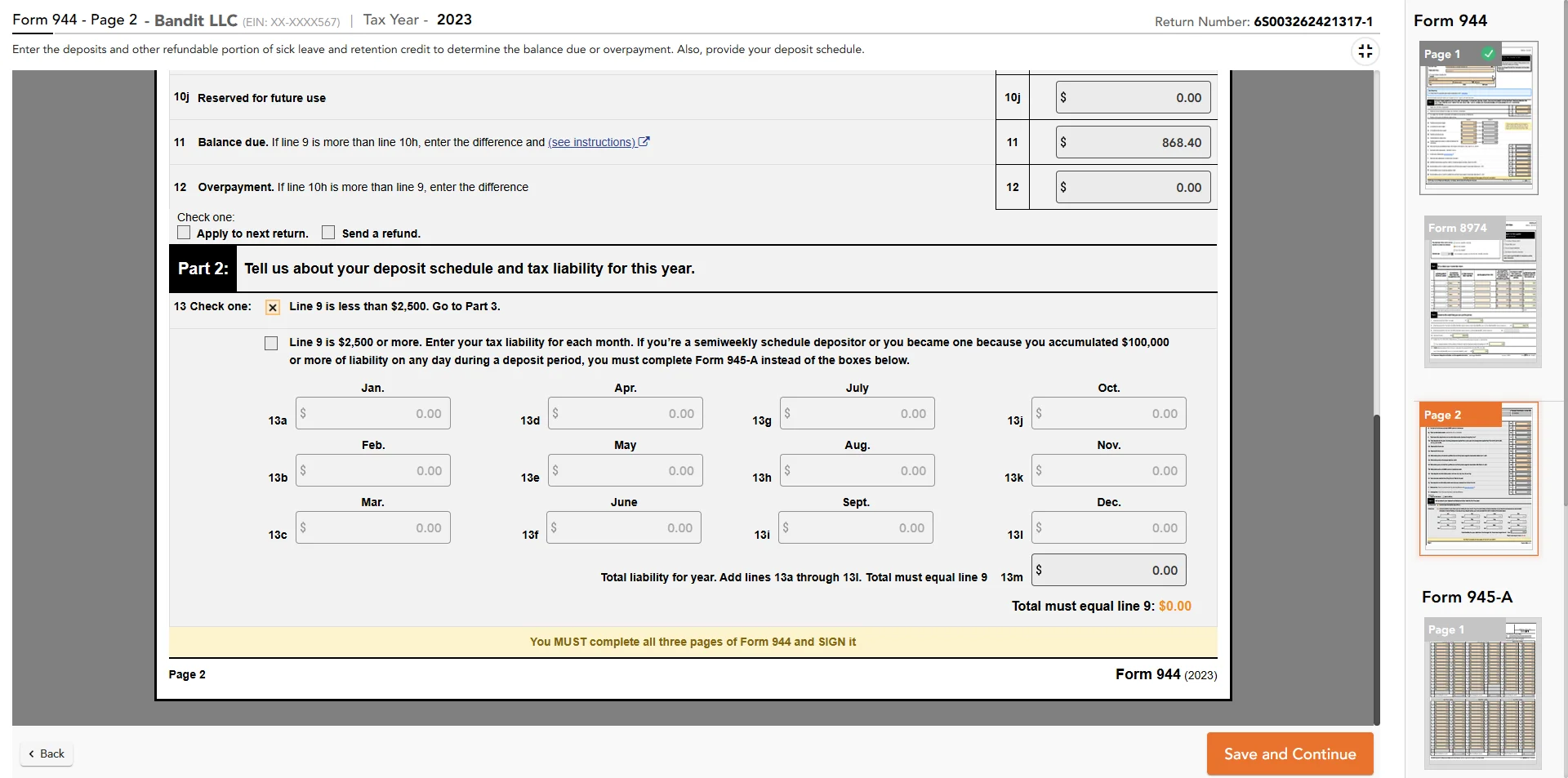This screenshot has height=778, width=1568.
Task: Select the Form 944 Page 2 thumbnail
Action: click(x=1478, y=478)
